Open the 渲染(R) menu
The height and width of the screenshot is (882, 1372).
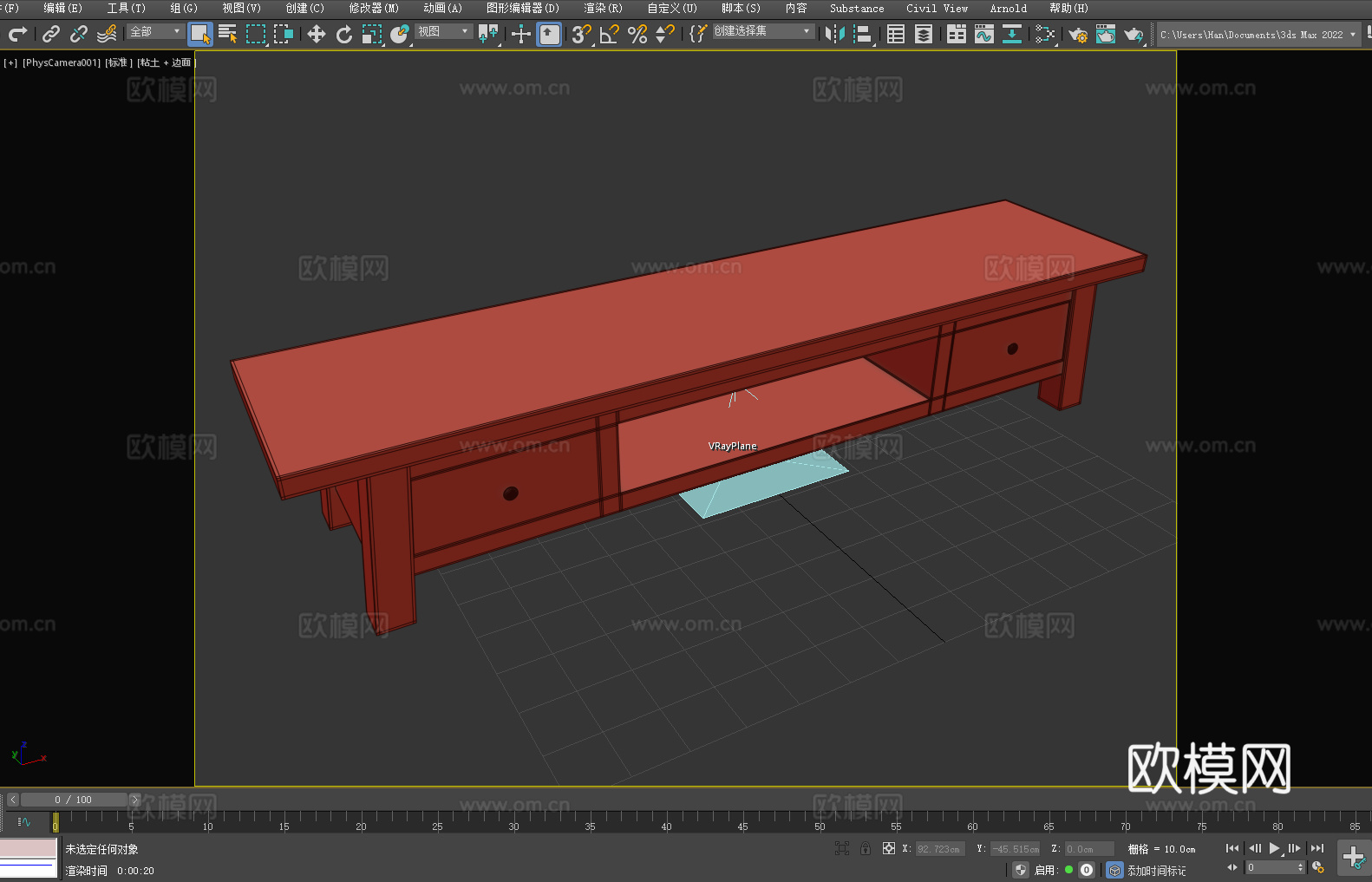[603, 8]
